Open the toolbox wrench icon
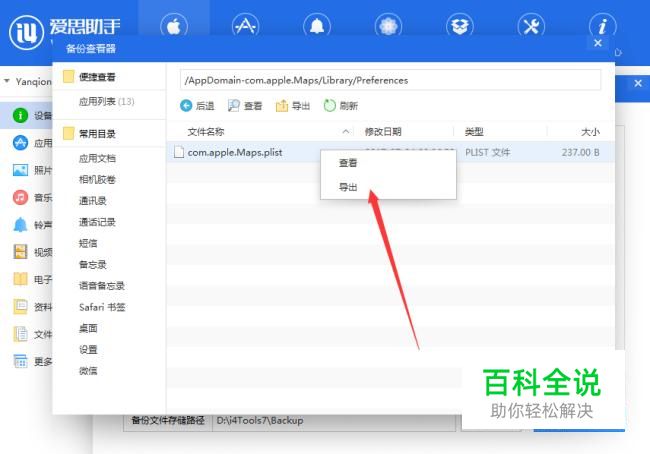Screen dimensions: 650x454 [x=531, y=27]
